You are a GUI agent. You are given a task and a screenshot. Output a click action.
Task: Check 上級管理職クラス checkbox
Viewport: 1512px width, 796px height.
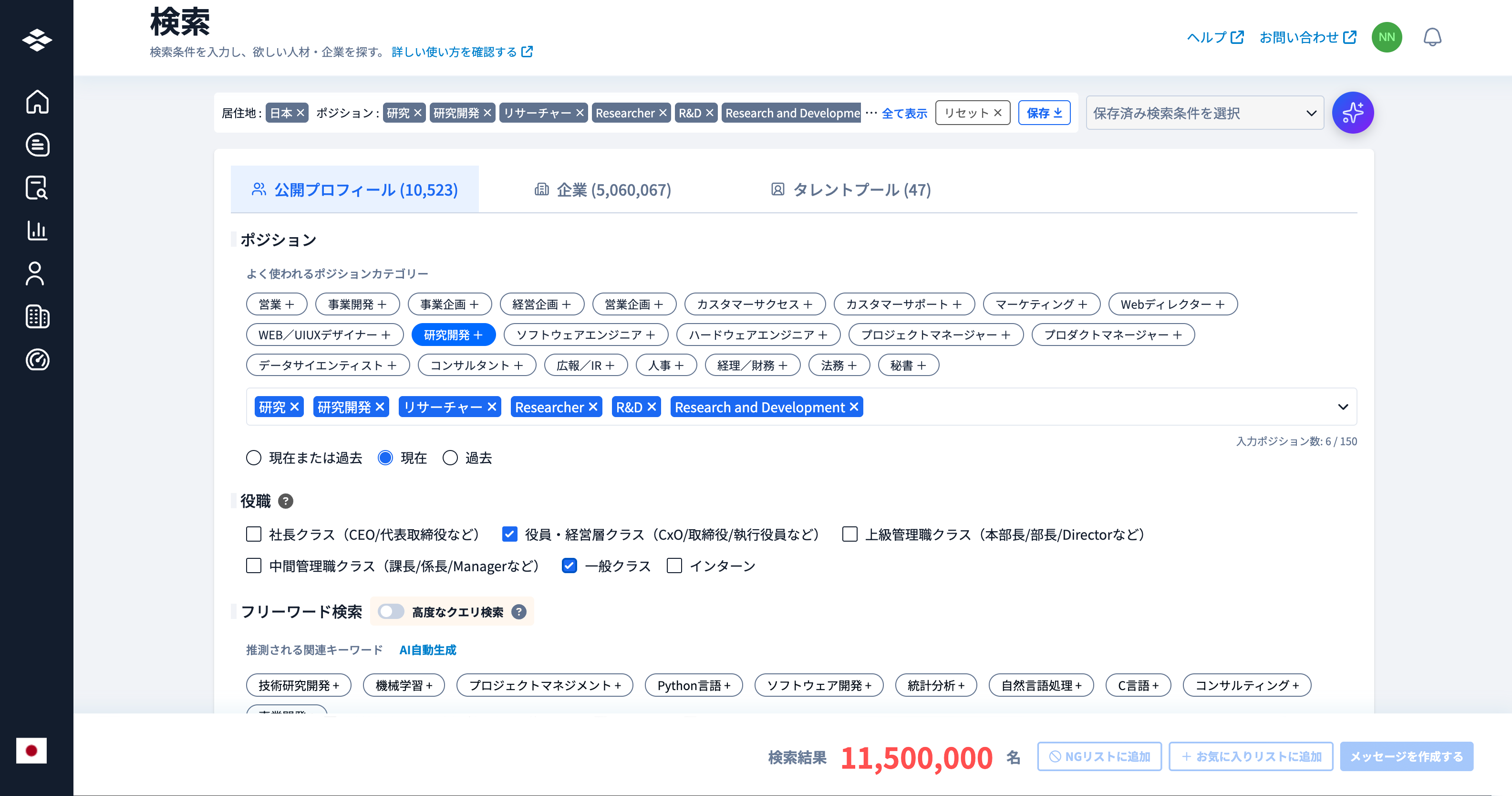pyautogui.click(x=850, y=534)
